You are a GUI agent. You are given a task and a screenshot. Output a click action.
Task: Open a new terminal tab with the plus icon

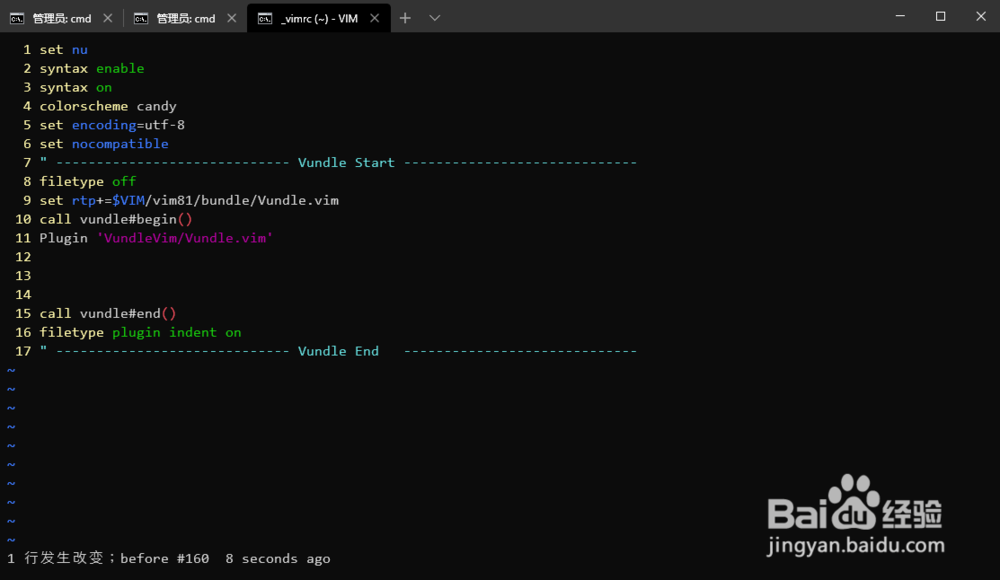pos(404,17)
